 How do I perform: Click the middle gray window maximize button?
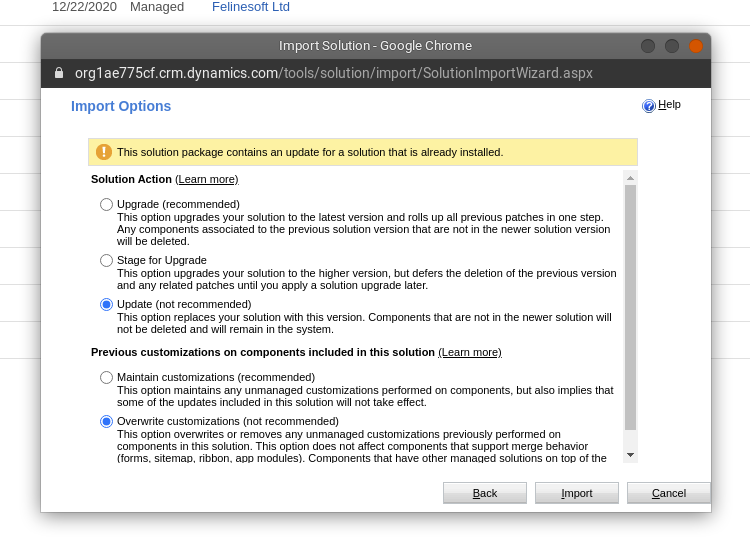pyautogui.click(x=672, y=46)
